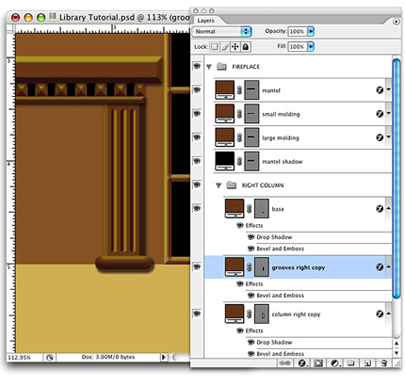Hide the RIGHT COLUMN group
This screenshot has height=385, width=405.
(197, 185)
